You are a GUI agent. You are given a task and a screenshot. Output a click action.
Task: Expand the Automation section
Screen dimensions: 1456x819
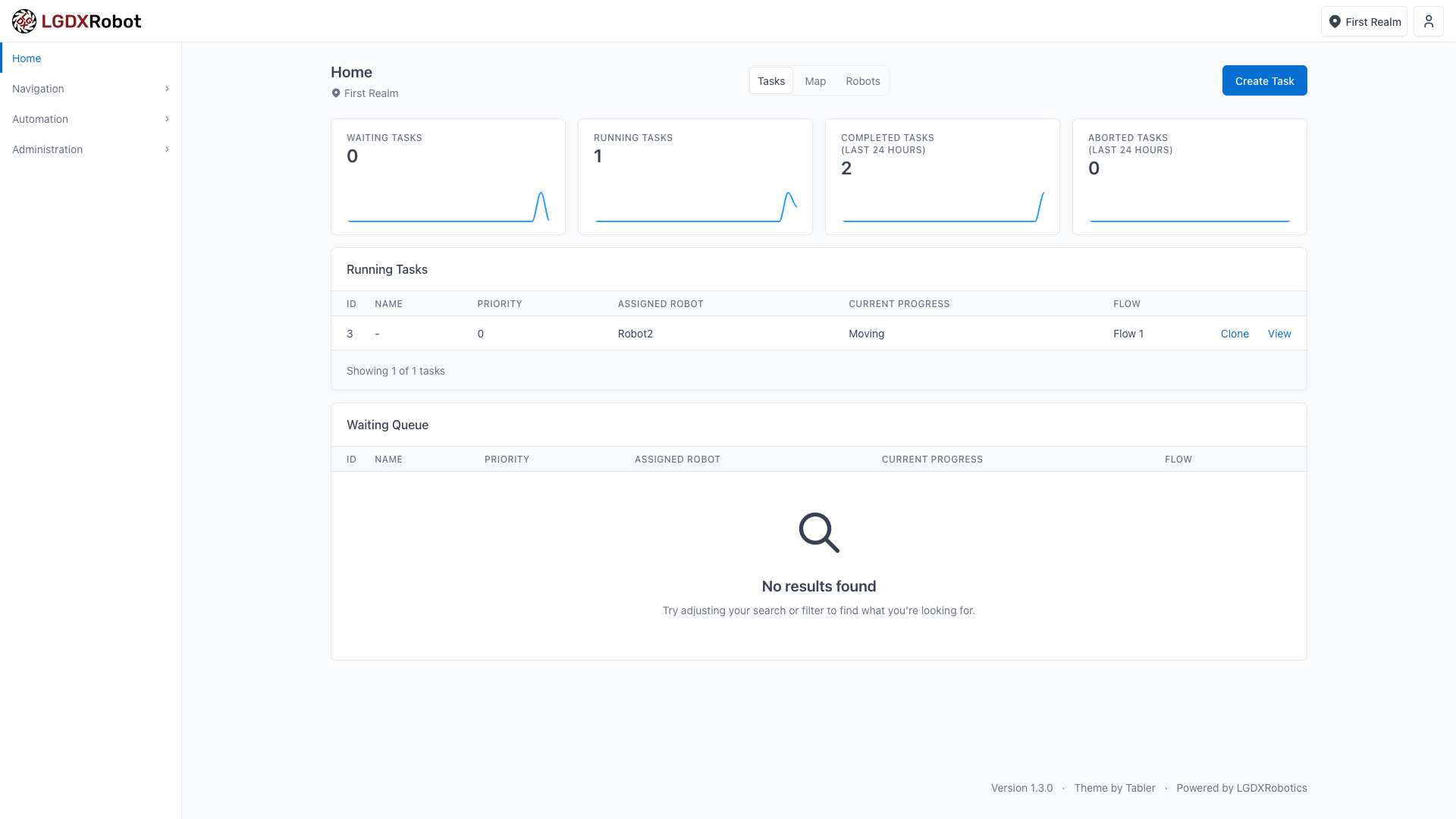[90, 119]
